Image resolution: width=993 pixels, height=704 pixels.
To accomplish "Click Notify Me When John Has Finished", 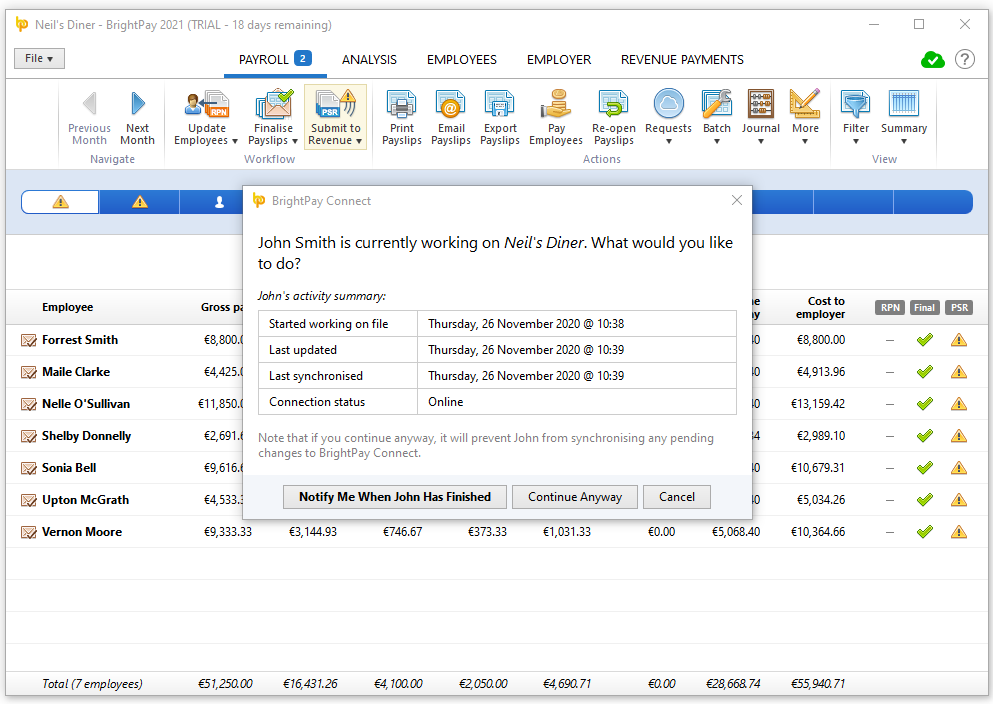I will 395,497.
